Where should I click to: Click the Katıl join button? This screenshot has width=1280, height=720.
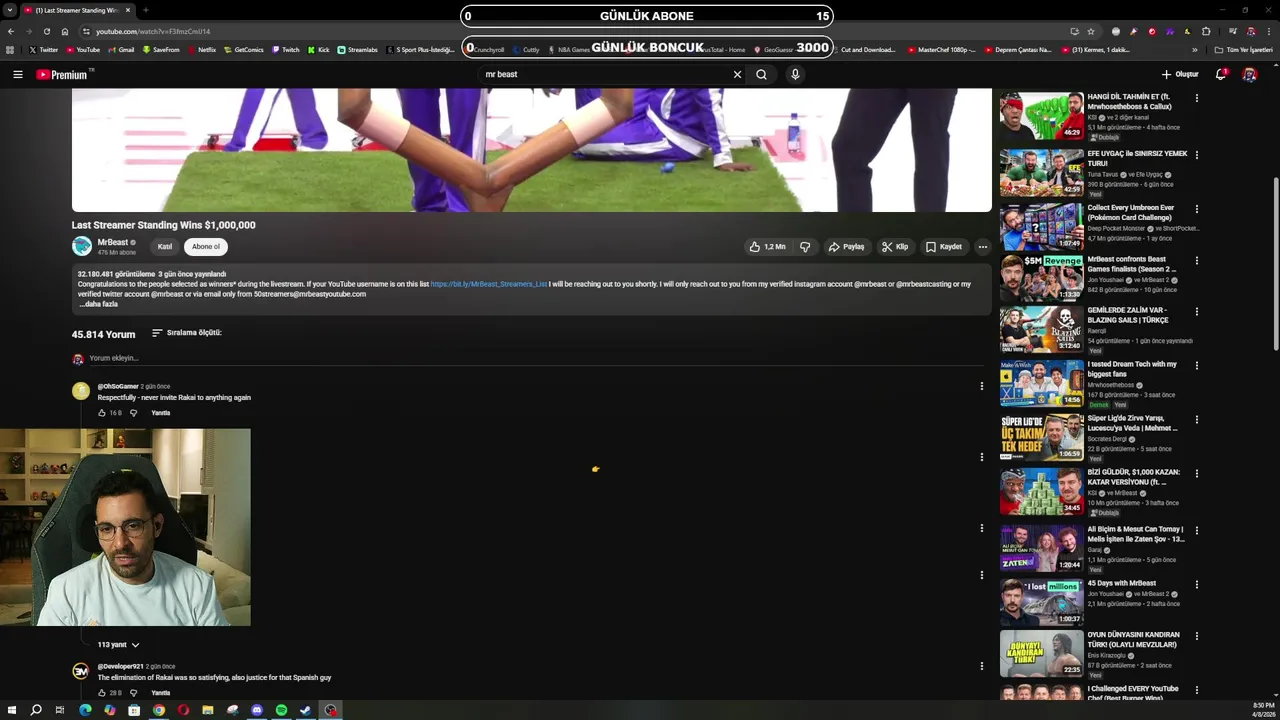click(x=165, y=246)
